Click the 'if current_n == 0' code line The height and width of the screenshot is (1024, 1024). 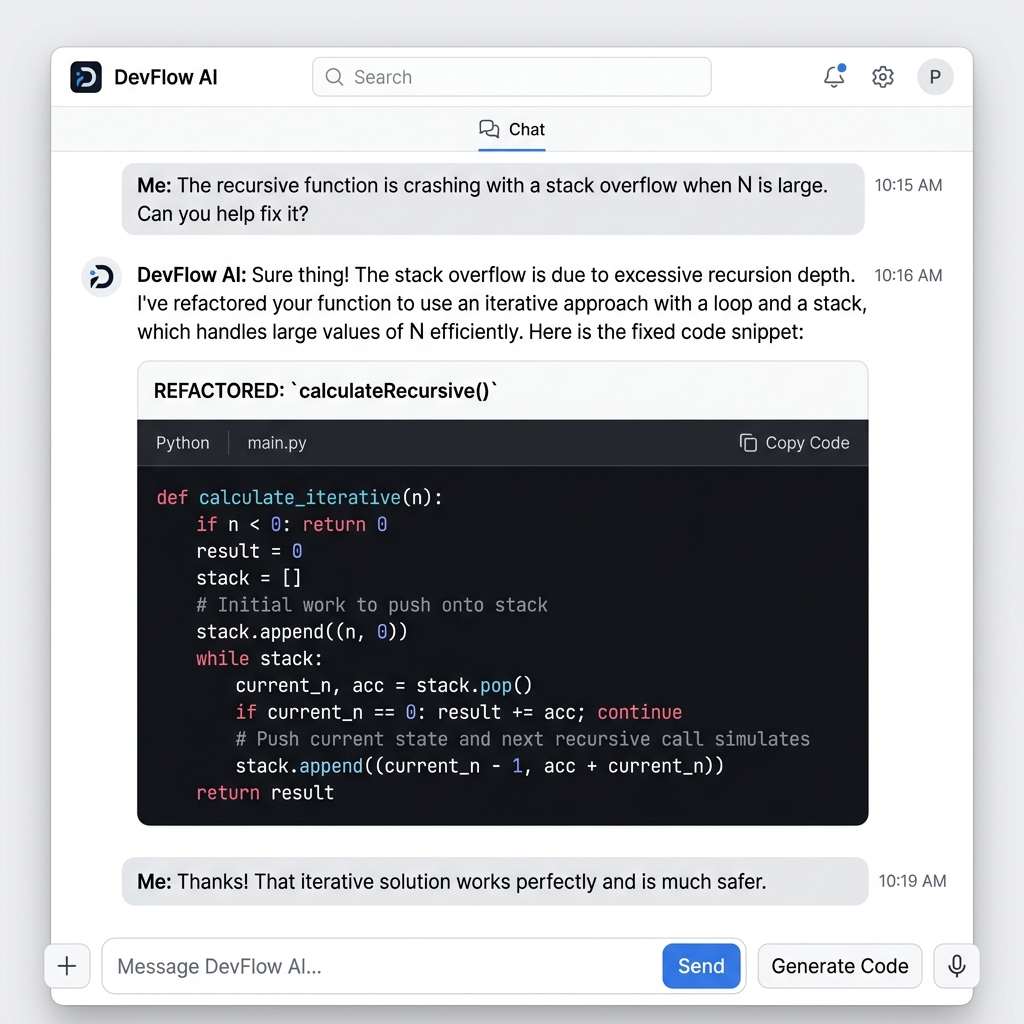point(458,712)
